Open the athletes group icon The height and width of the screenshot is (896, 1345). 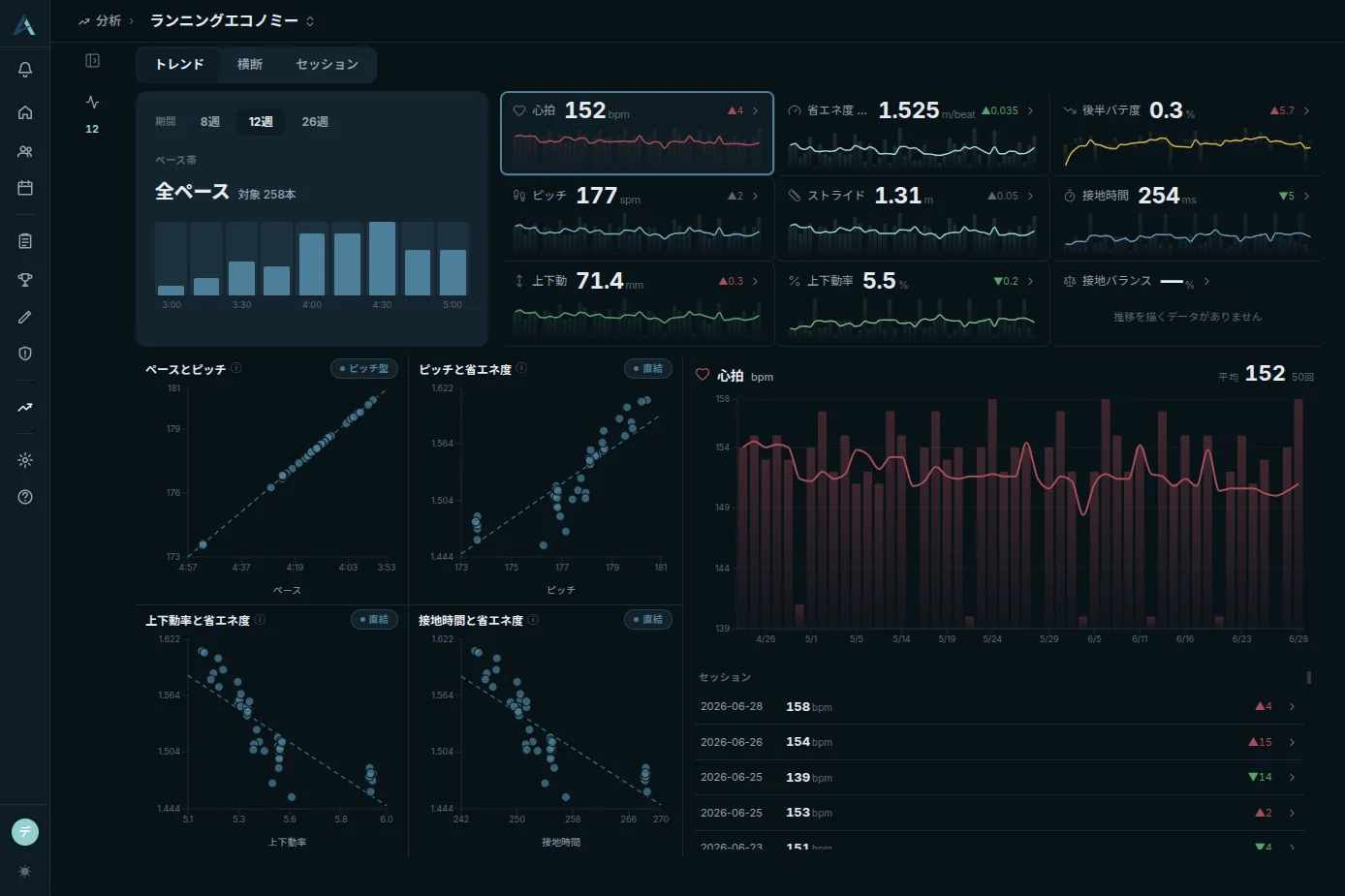point(25,151)
